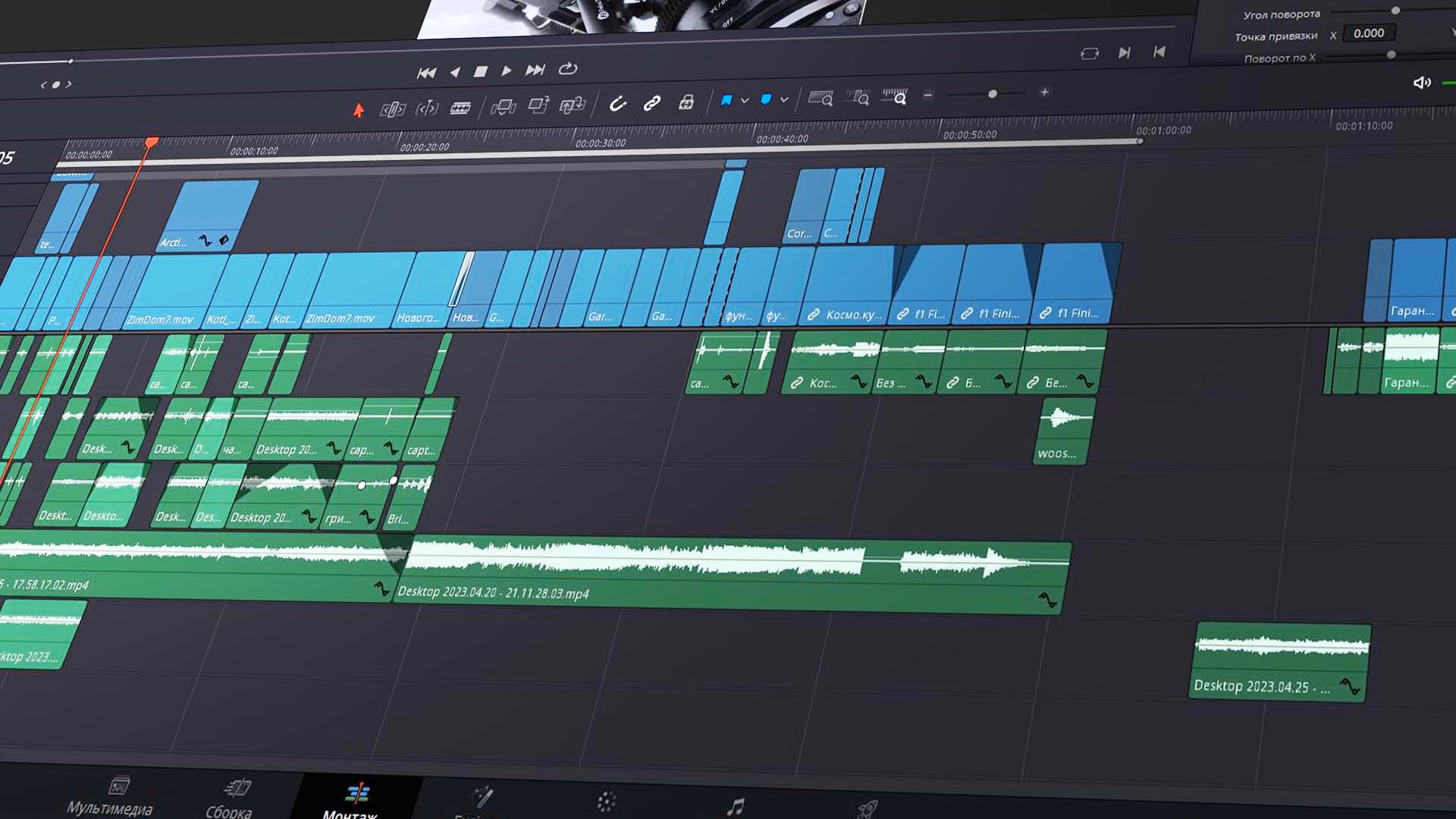Click the Replace Clip toolbar icon
This screenshot has height=819, width=1456.
(x=573, y=105)
